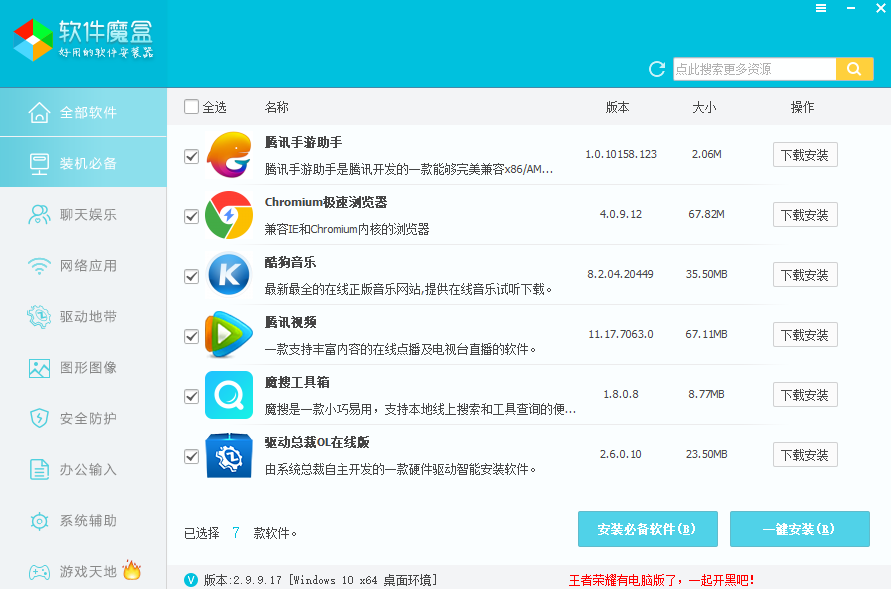Click 下载安装 for Chromium极速浏览器
Image resolution: width=891 pixels, height=589 pixels.
[805, 215]
